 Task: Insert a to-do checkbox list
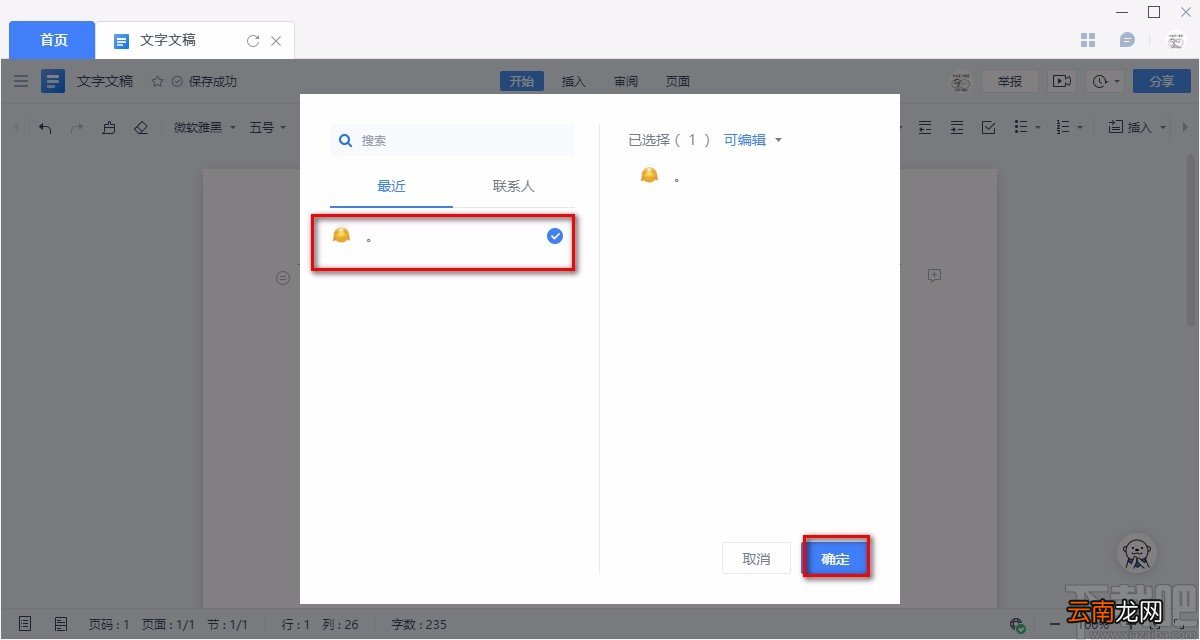[989, 127]
